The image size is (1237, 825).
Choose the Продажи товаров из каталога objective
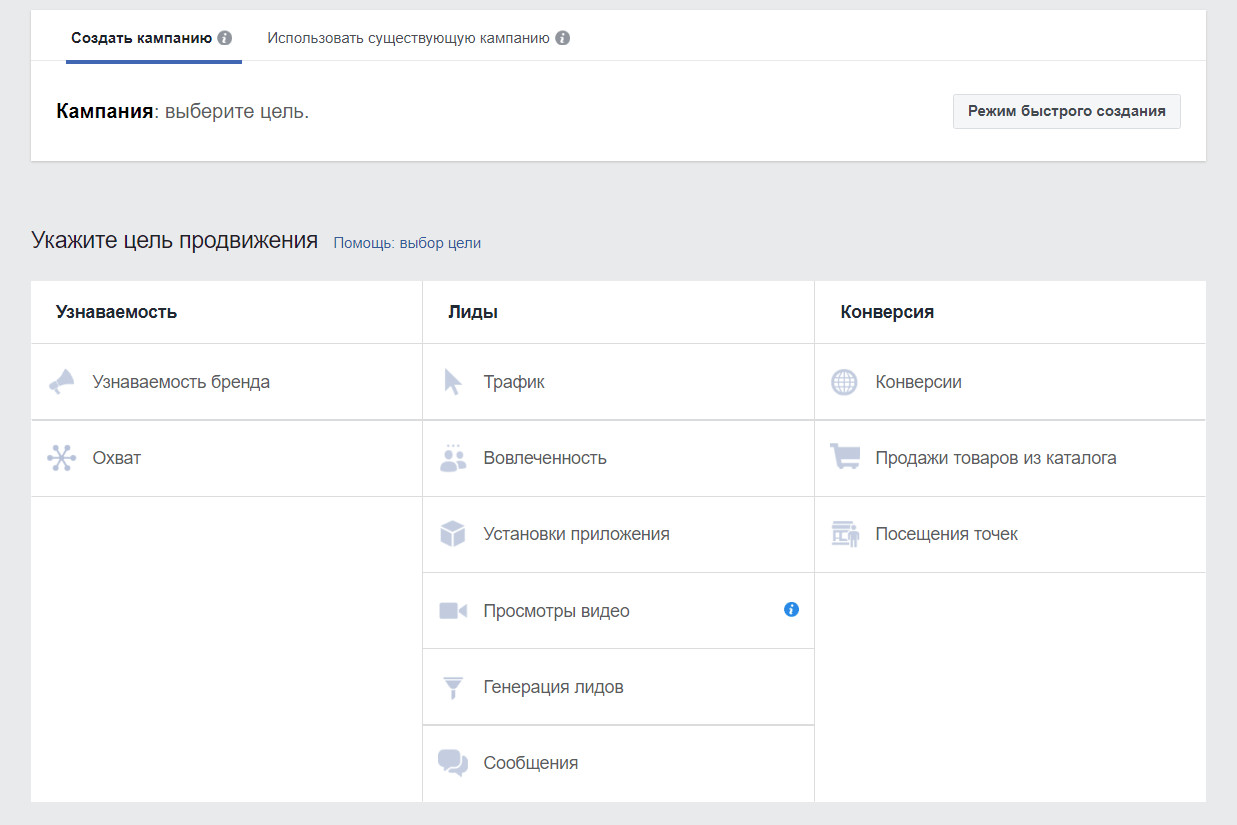coord(995,458)
